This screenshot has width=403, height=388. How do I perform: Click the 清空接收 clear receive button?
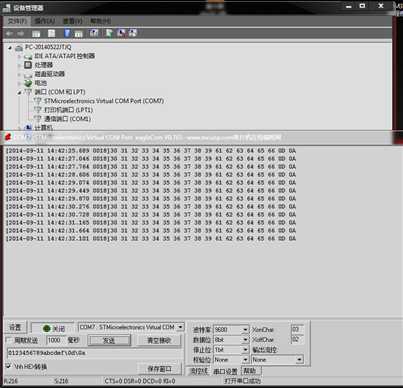pos(159,340)
